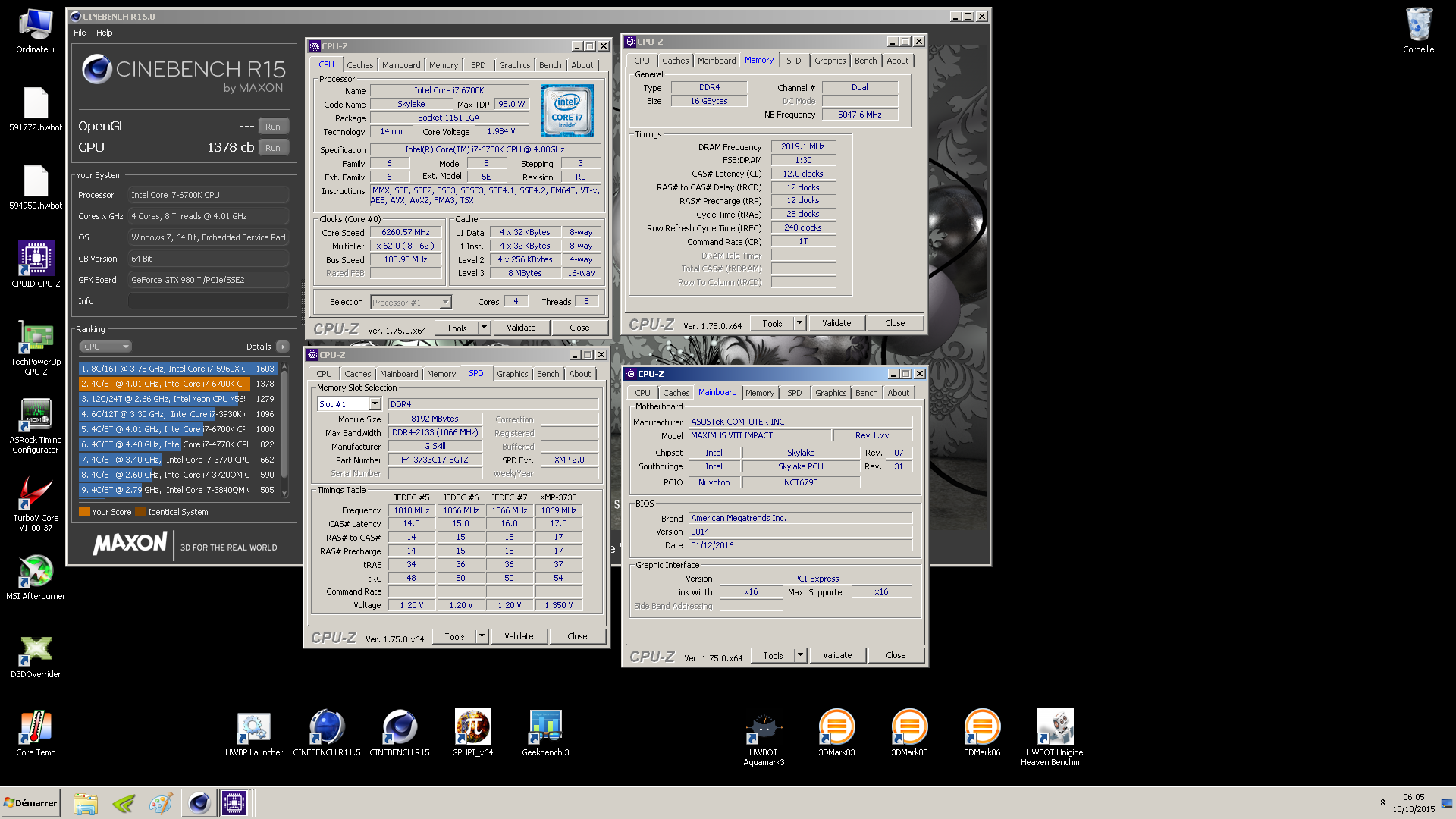The image size is (1456, 819).
Task: Launch 3DMark06 desktop shortcut
Action: [982, 734]
